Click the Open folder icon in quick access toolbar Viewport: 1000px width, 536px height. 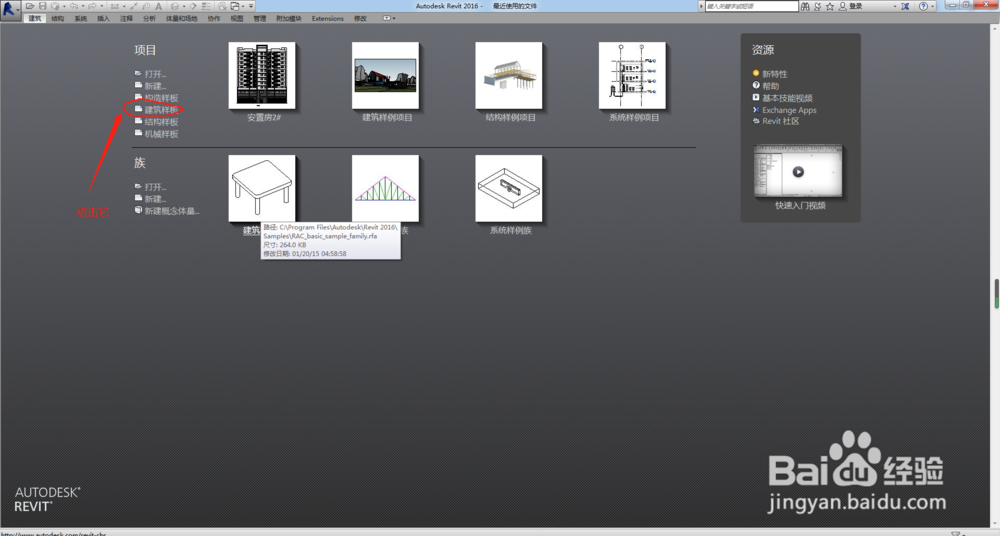pyautogui.click(x=30, y=6)
